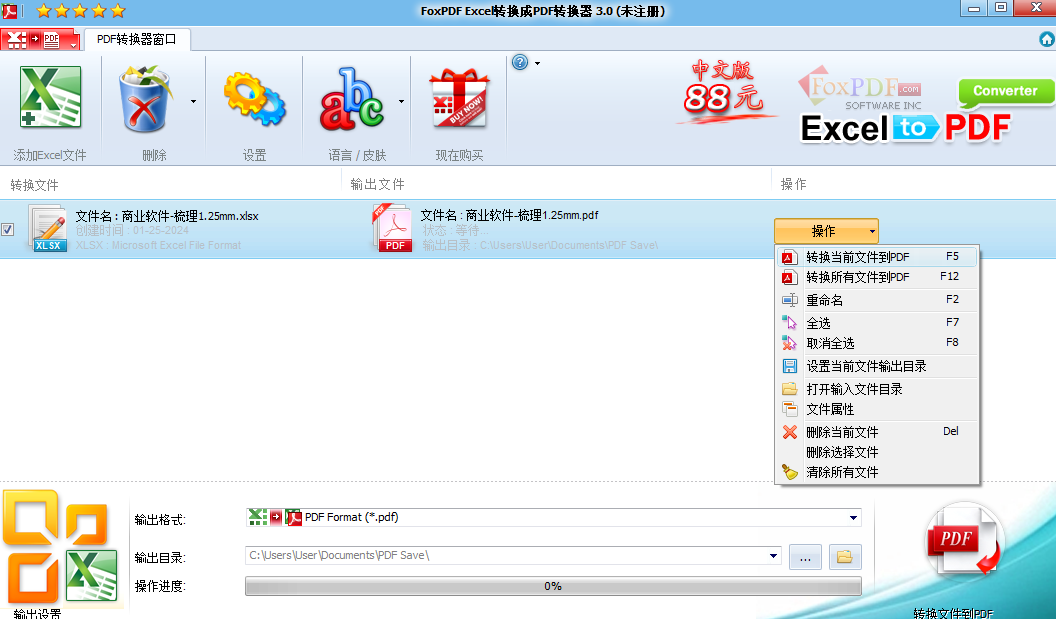Click the output directory path field
This screenshot has height=619, width=1056.
click(505, 556)
